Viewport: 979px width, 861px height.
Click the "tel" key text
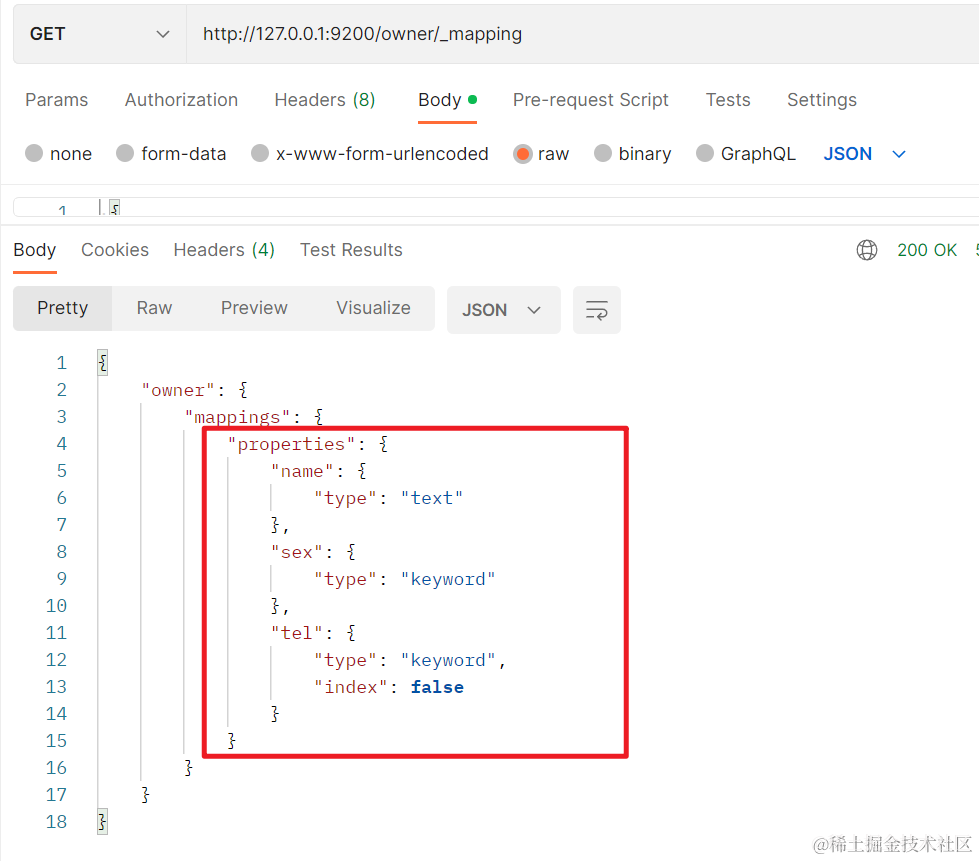pyautogui.click(x=297, y=633)
